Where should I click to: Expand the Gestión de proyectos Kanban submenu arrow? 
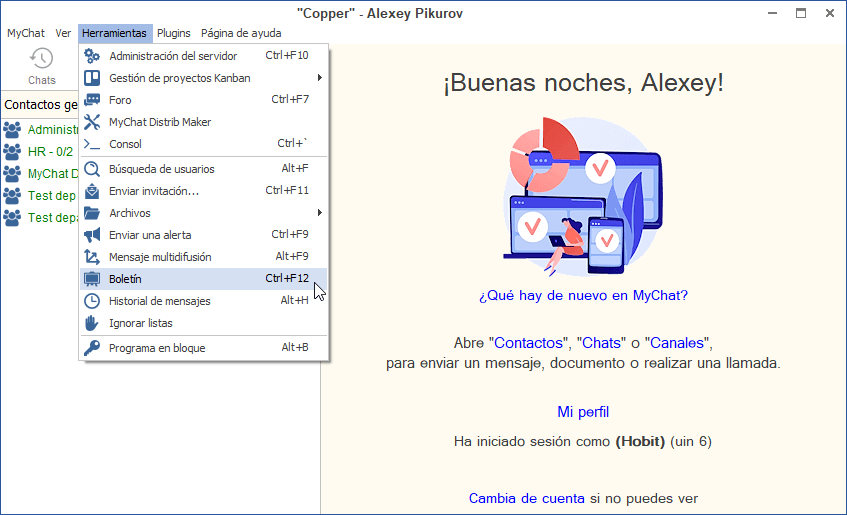coord(320,78)
